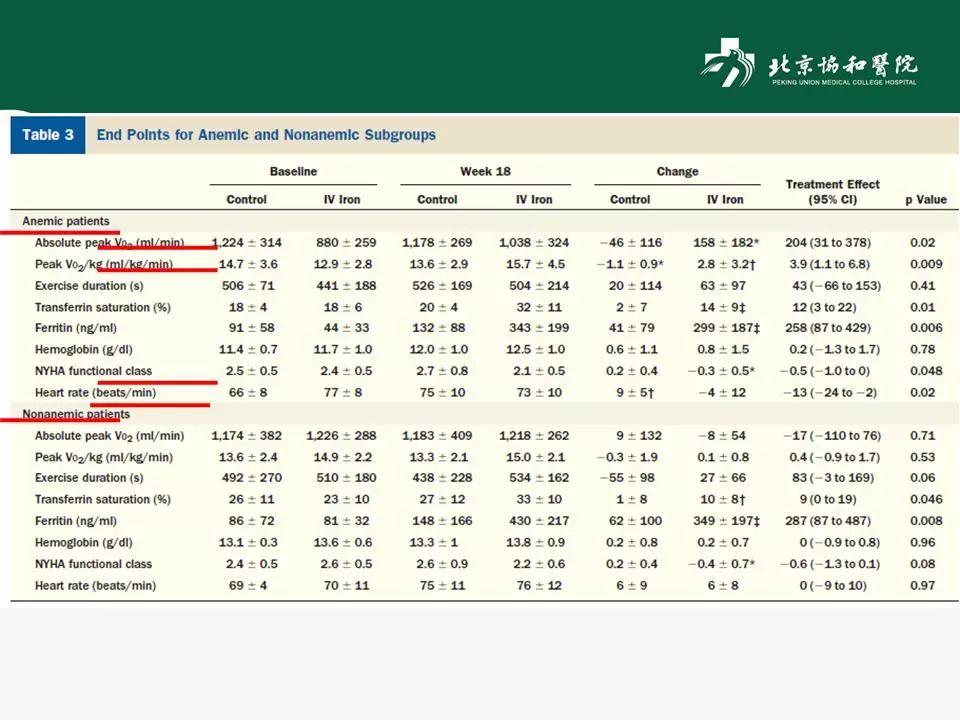Select the anemic Transferrin saturation (%) row label
Image resolution: width=960 pixels, height=720 pixels.
click(103, 307)
